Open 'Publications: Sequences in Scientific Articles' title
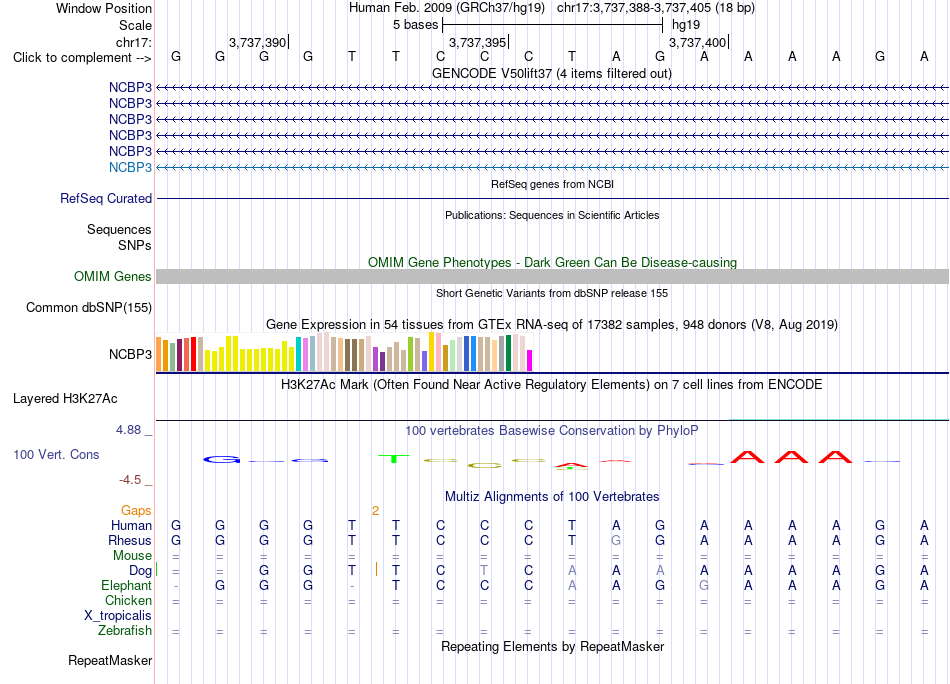 click(x=552, y=215)
